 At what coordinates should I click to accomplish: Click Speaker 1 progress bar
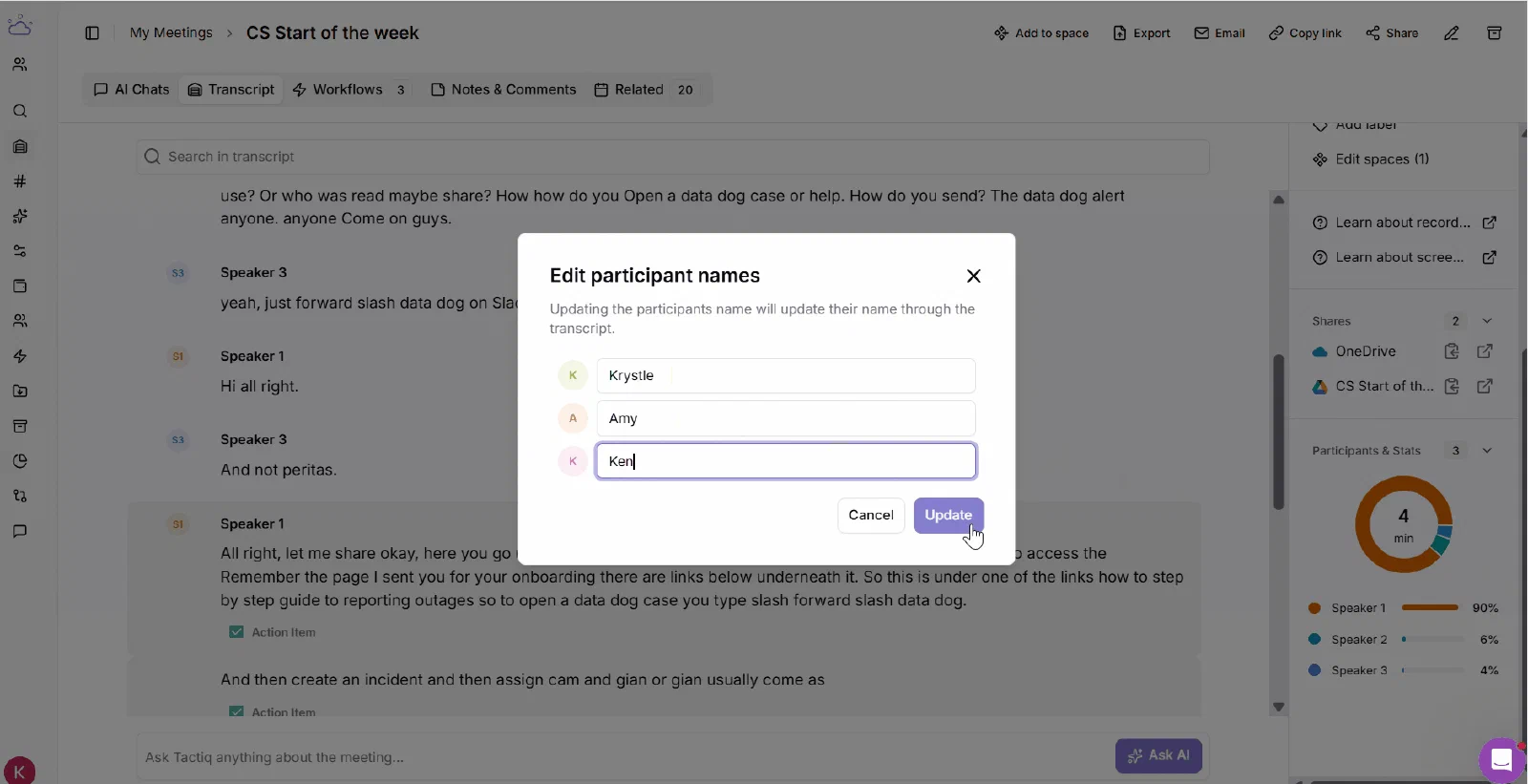1430,607
